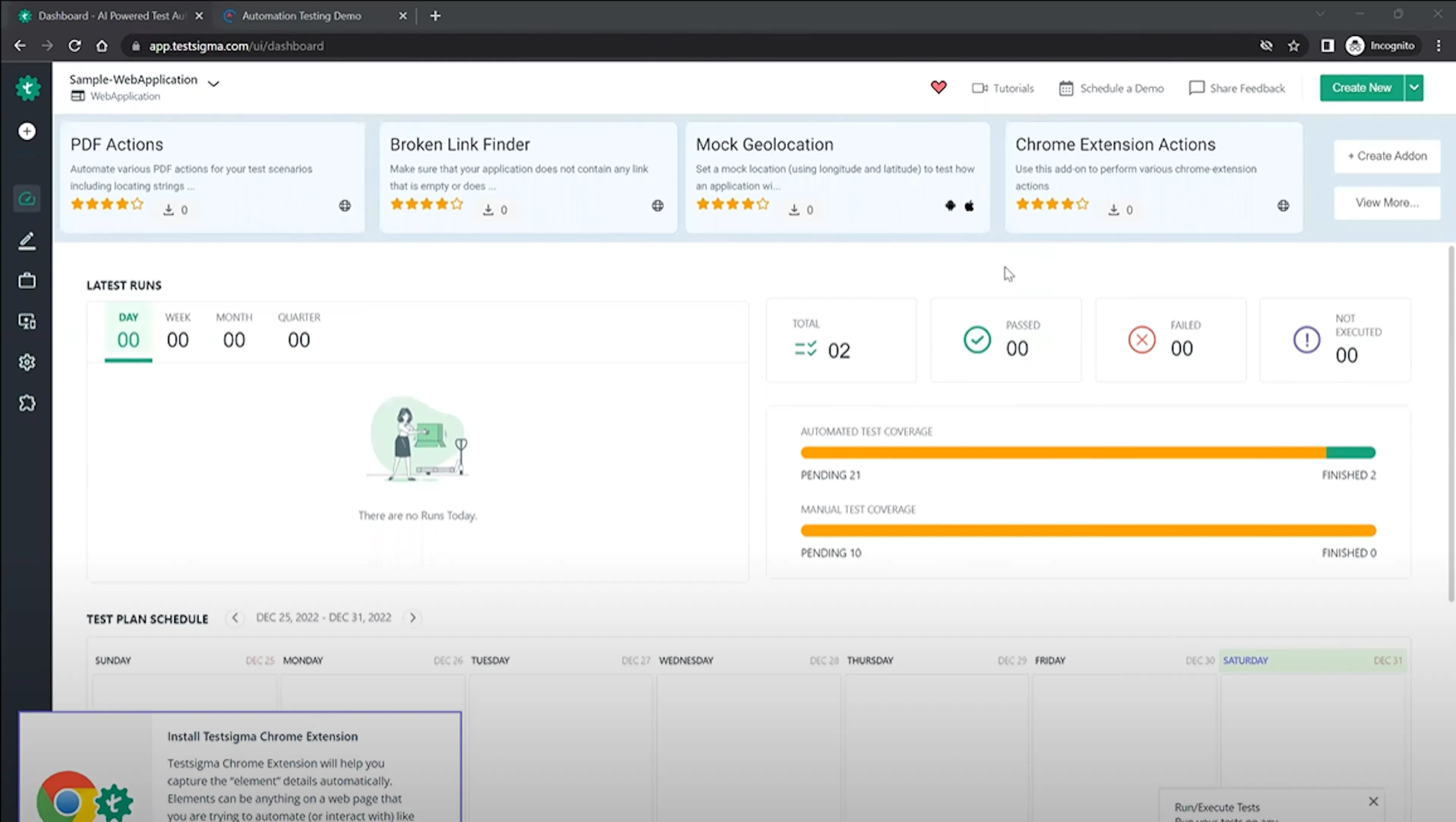Image resolution: width=1456 pixels, height=822 pixels.
Task: Open the Testsigma logo home icon
Action: (x=27, y=88)
